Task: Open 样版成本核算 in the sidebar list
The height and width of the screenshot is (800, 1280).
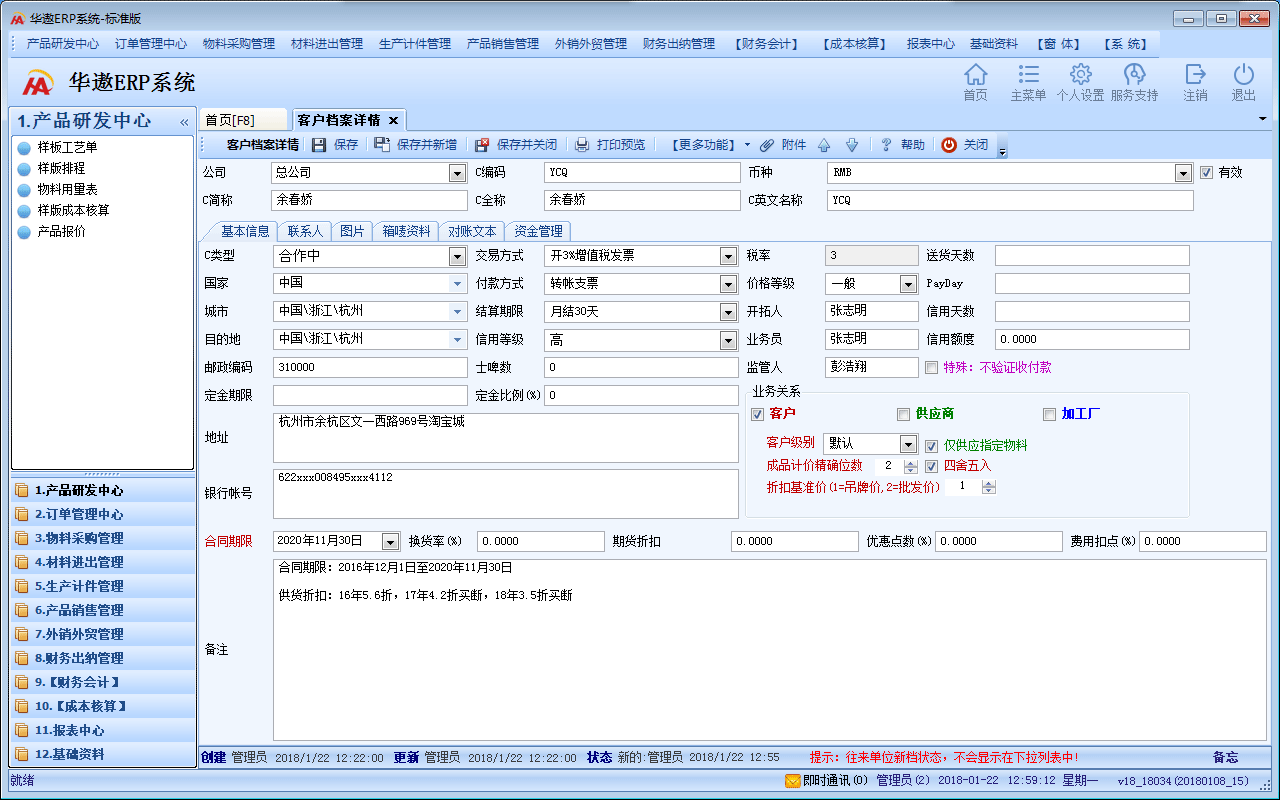Action: (73, 210)
